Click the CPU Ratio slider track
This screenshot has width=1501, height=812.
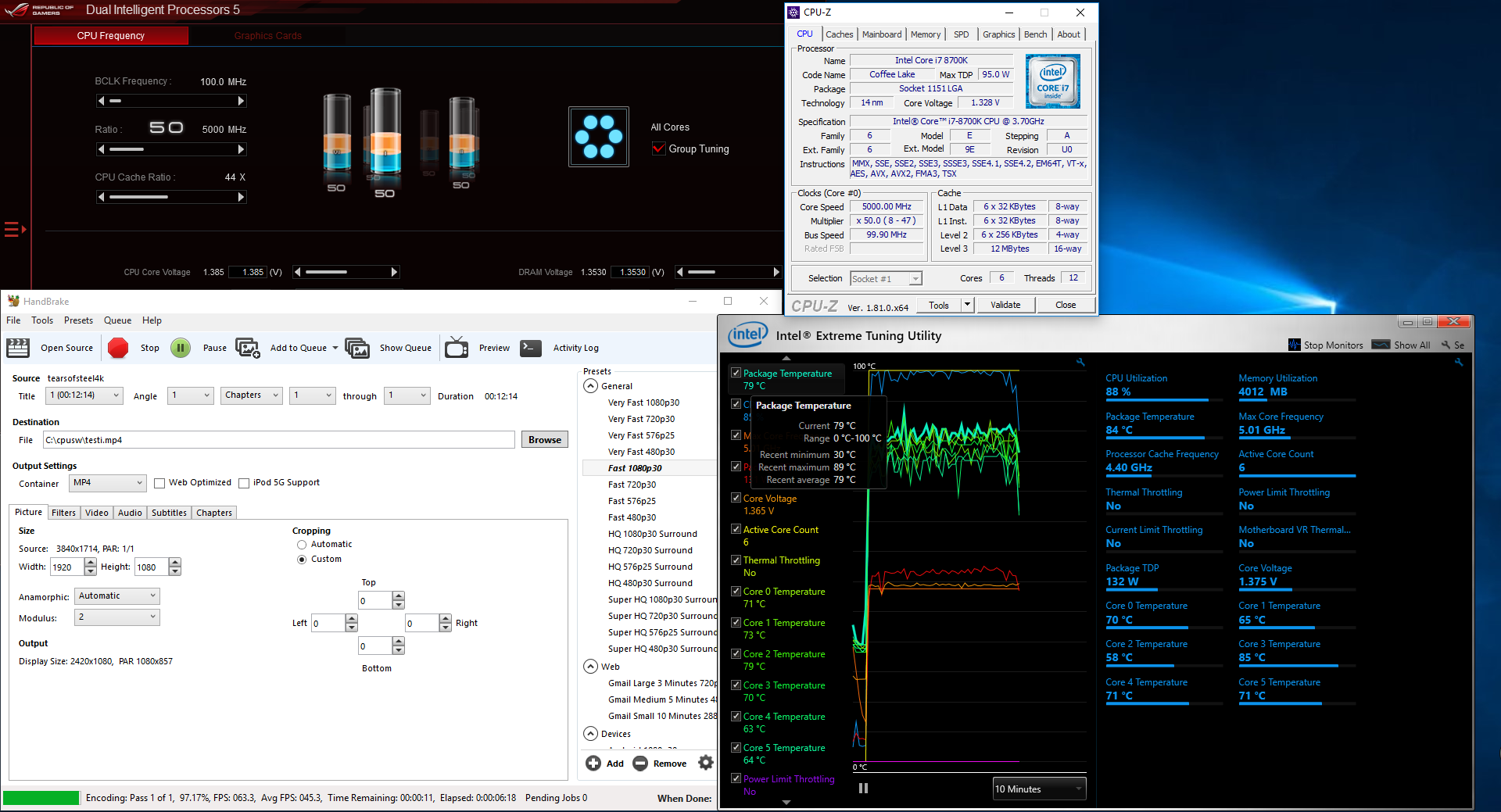[x=171, y=149]
